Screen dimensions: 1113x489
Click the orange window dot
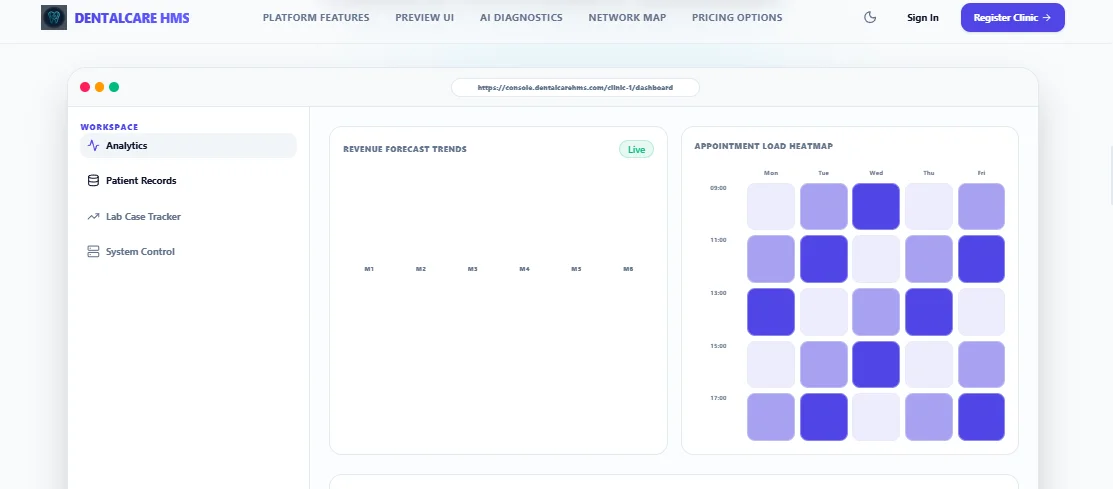[99, 87]
